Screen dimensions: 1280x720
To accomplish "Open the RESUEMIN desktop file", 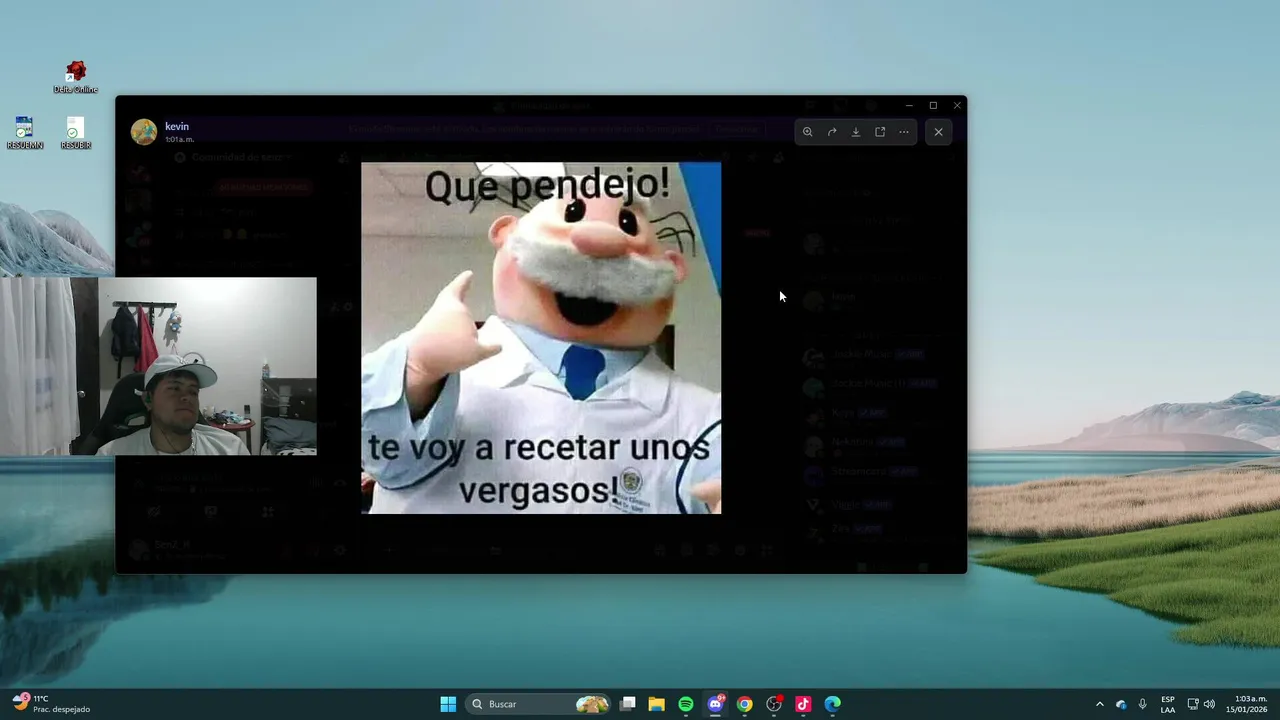I will click(x=25, y=133).
